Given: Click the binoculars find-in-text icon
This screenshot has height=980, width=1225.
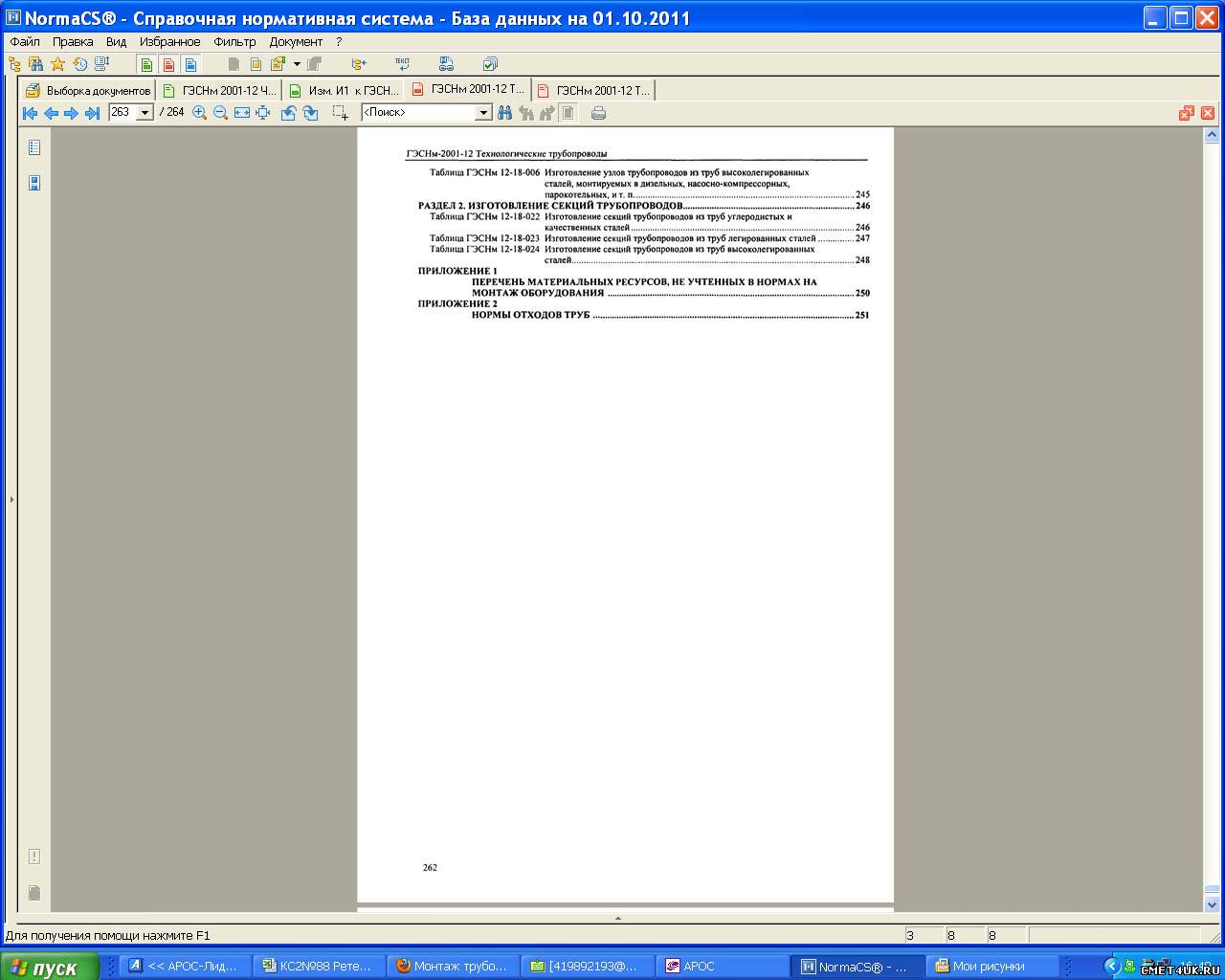Looking at the screenshot, I should tap(505, 113).
